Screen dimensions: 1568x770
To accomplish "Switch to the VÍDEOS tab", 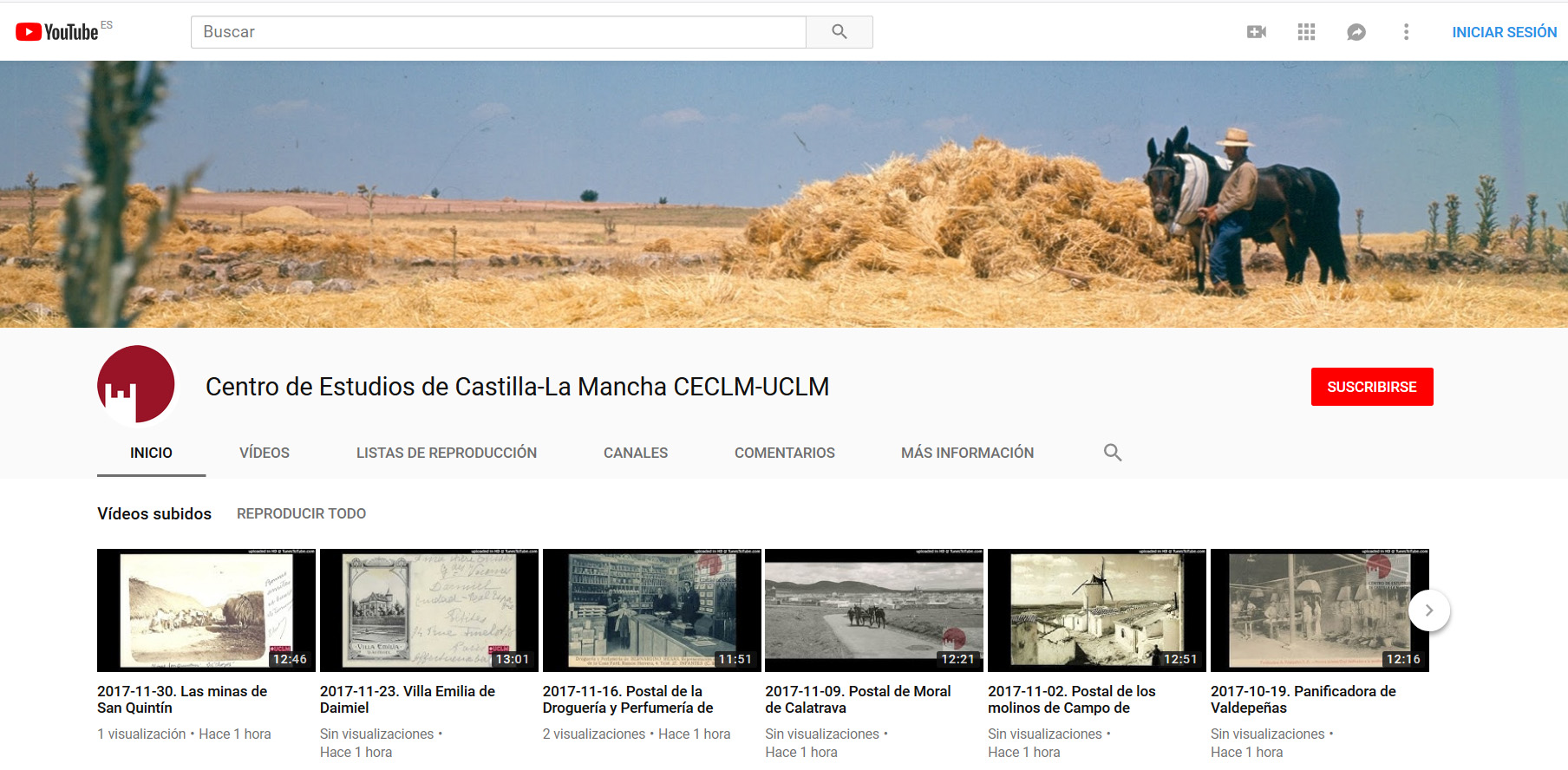I will (x=265, y=453).
